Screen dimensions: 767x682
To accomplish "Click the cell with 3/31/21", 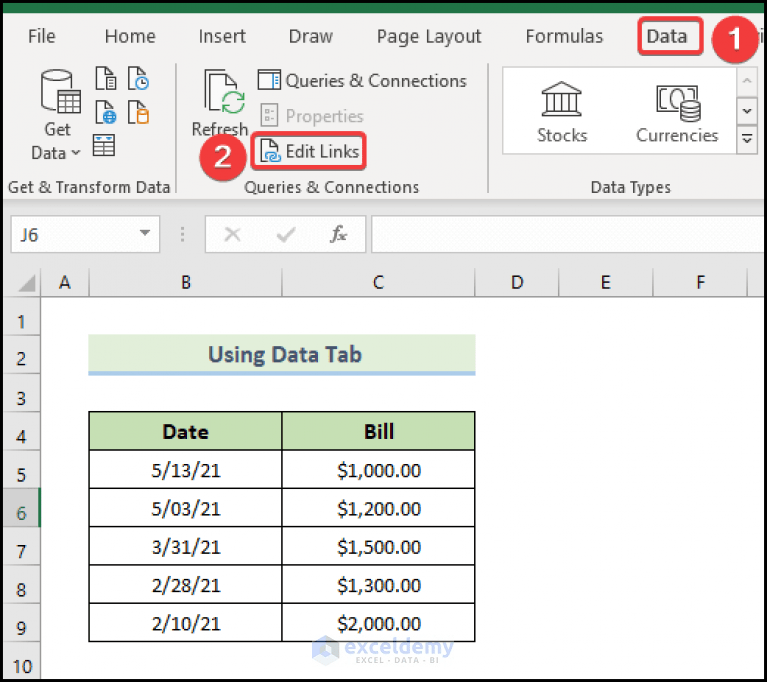I will (x=185, y=546).
